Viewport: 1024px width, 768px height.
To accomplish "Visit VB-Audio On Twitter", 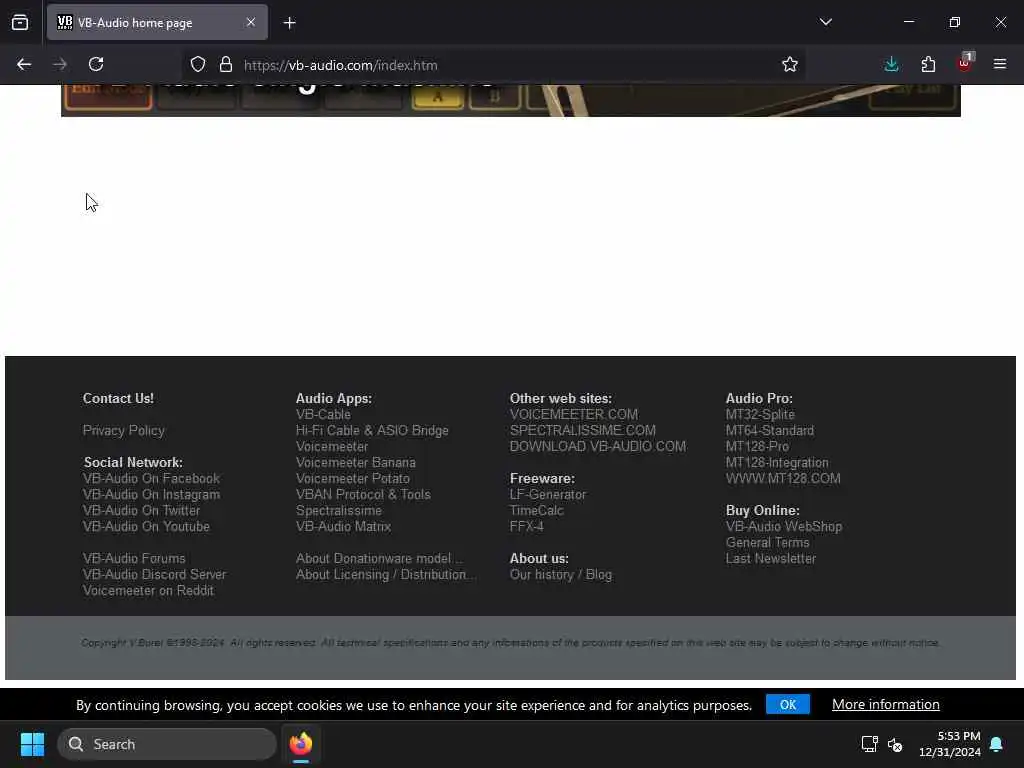I will coord(141,511).
